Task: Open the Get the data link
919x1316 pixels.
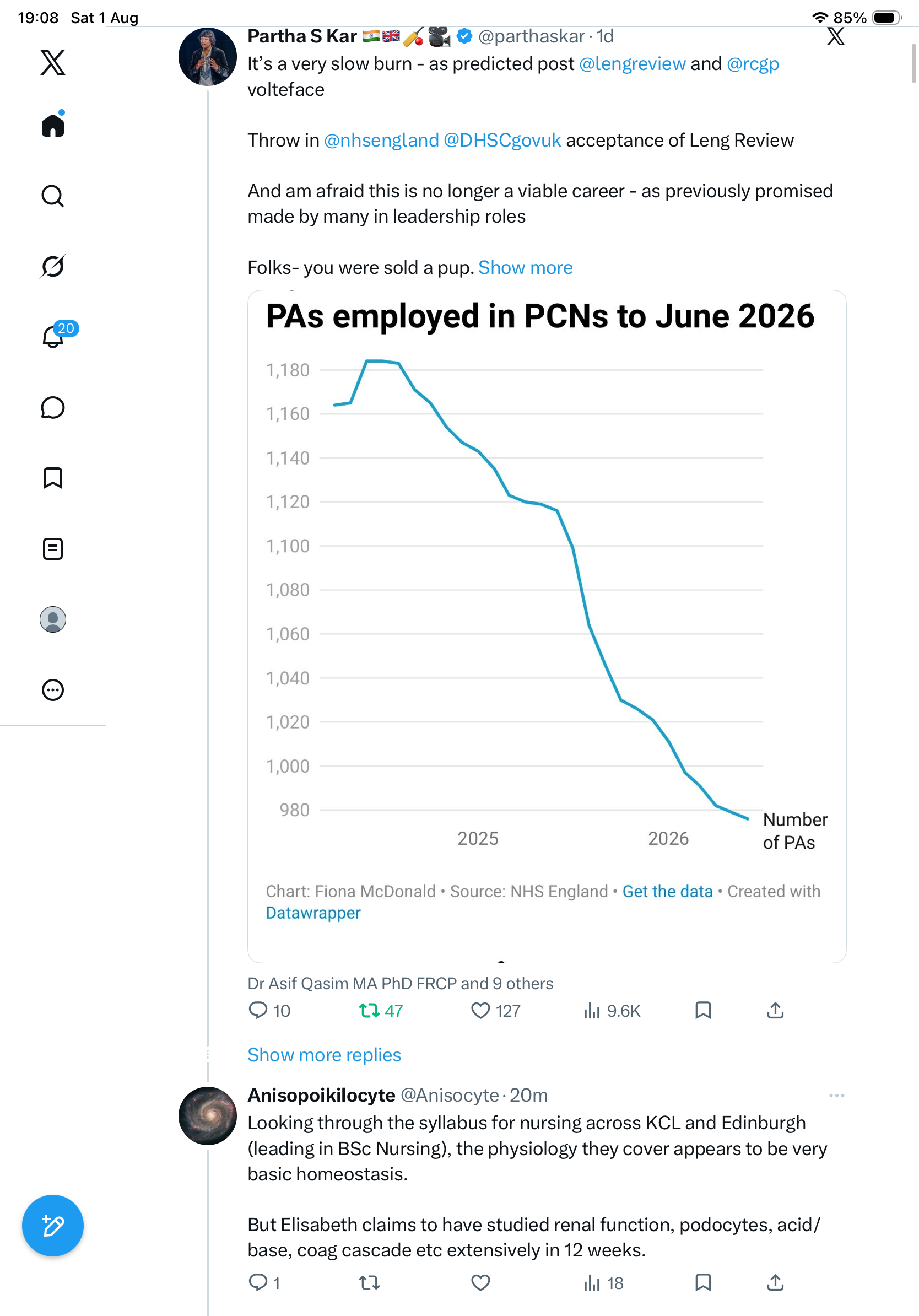Action: click(667, 891)
